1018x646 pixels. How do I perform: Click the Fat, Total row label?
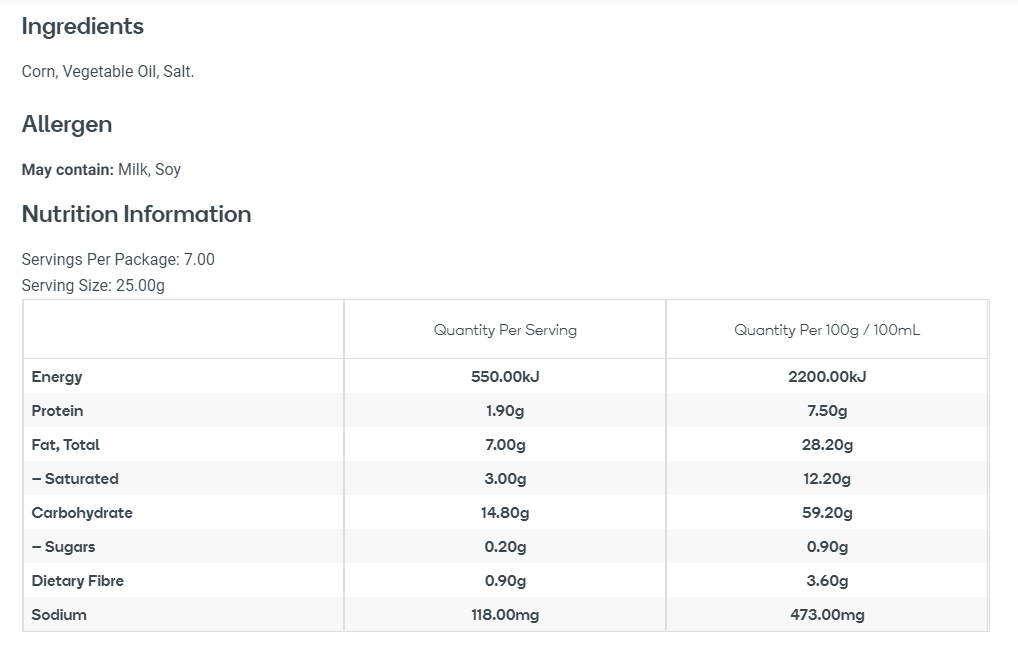pos(66,445)
